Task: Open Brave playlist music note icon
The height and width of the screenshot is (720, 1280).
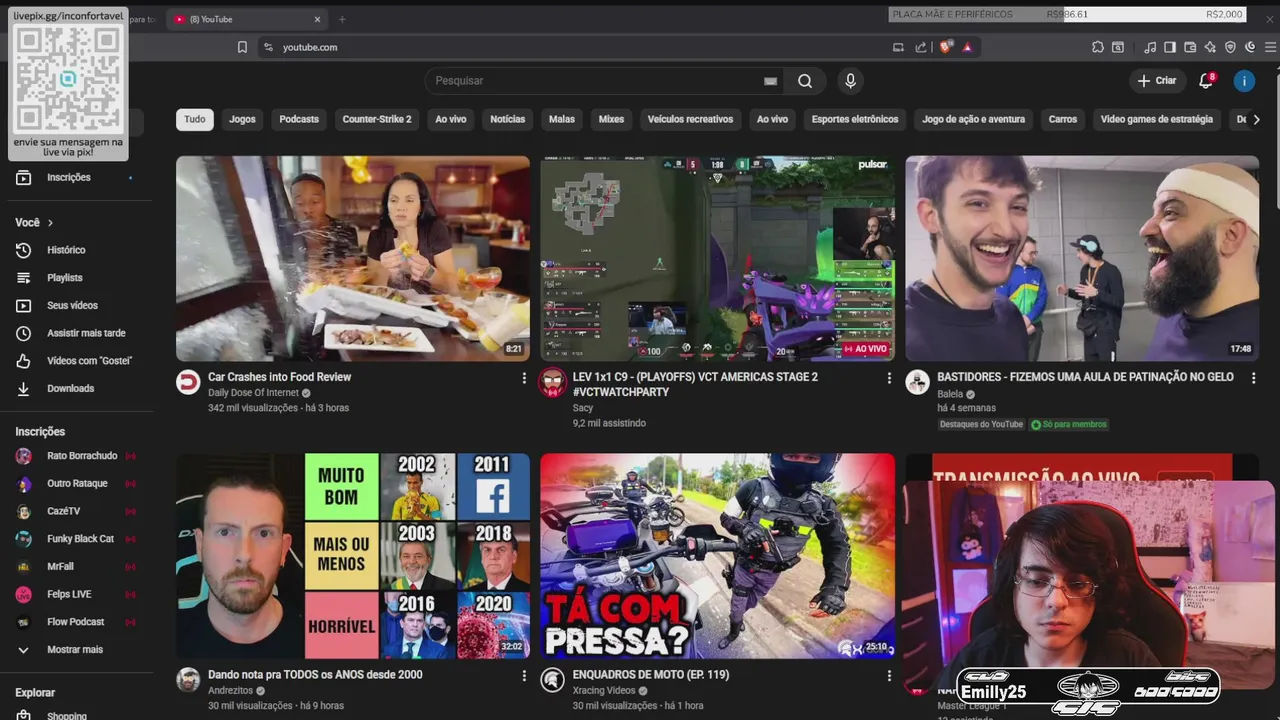Action: pos(1150,47)
